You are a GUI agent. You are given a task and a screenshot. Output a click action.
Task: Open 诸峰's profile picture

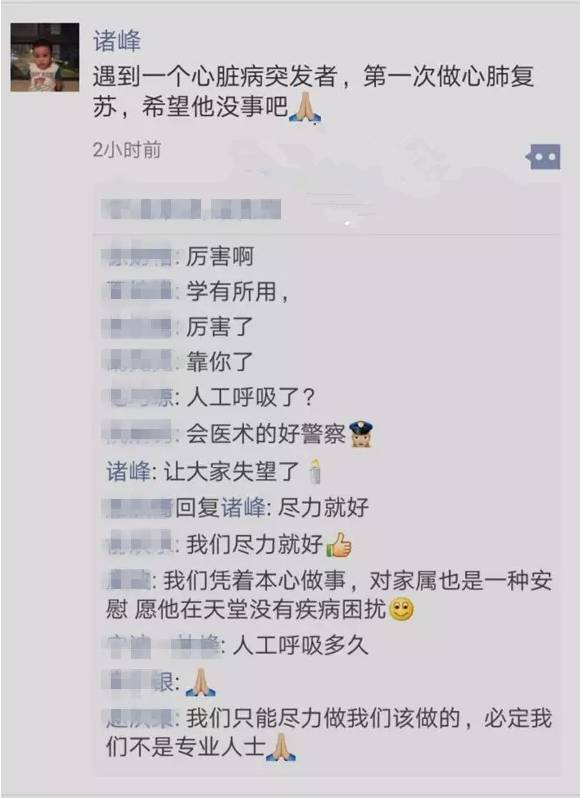tap(45, 57)
